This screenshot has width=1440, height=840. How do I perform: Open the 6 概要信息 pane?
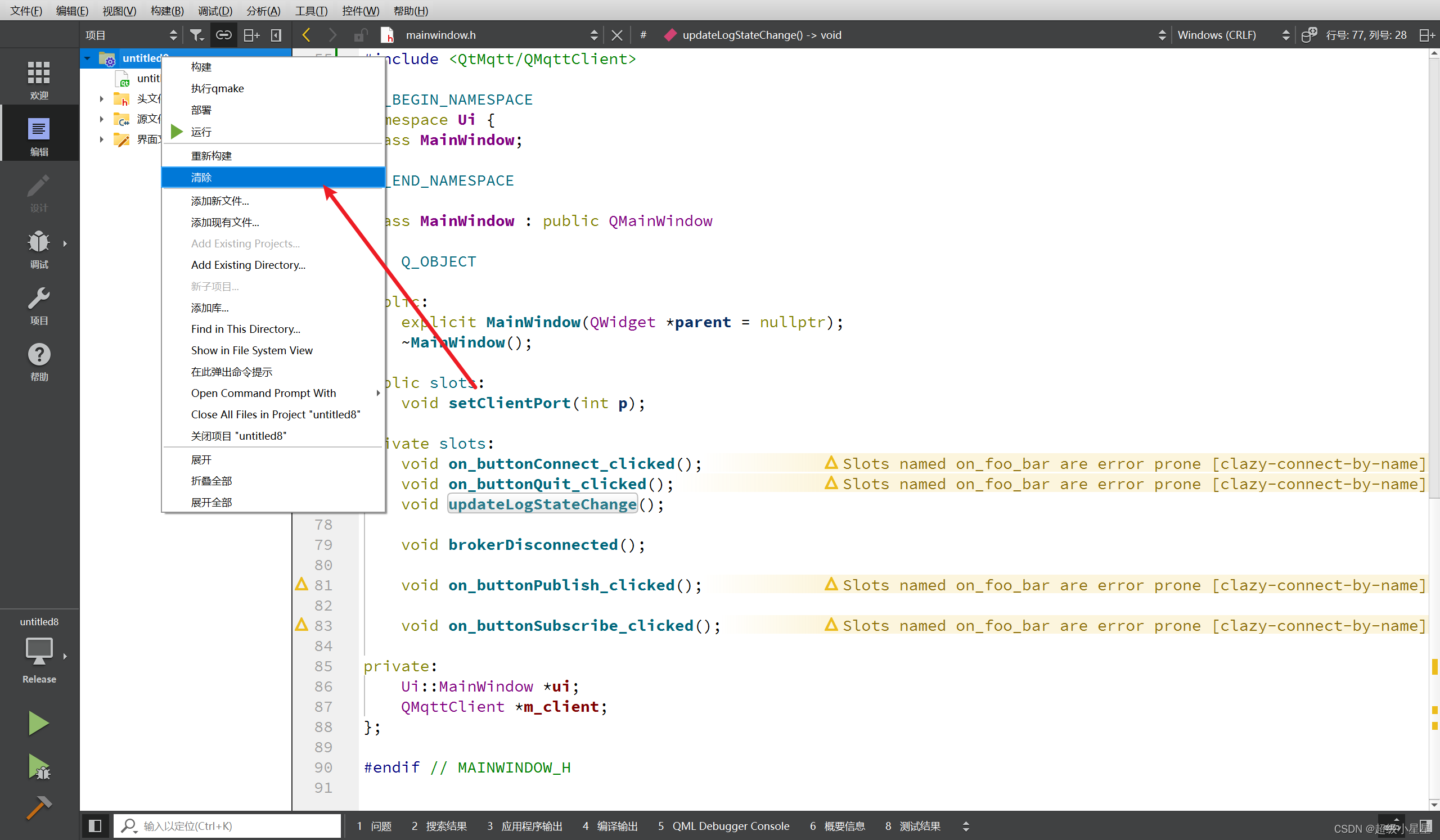[836, 827]
